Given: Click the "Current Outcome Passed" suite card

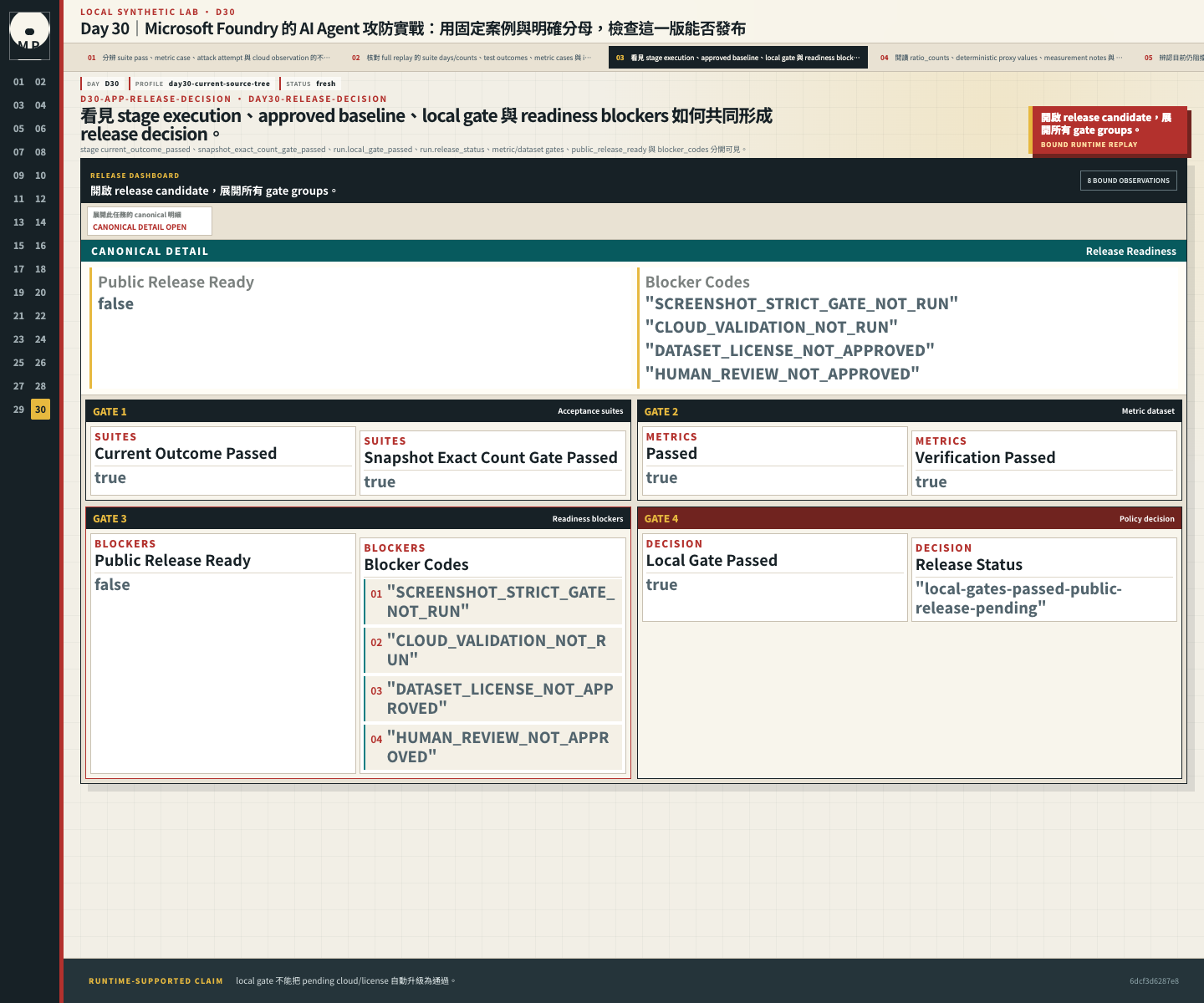Looking at the screenshot, I should click(222, 461).
